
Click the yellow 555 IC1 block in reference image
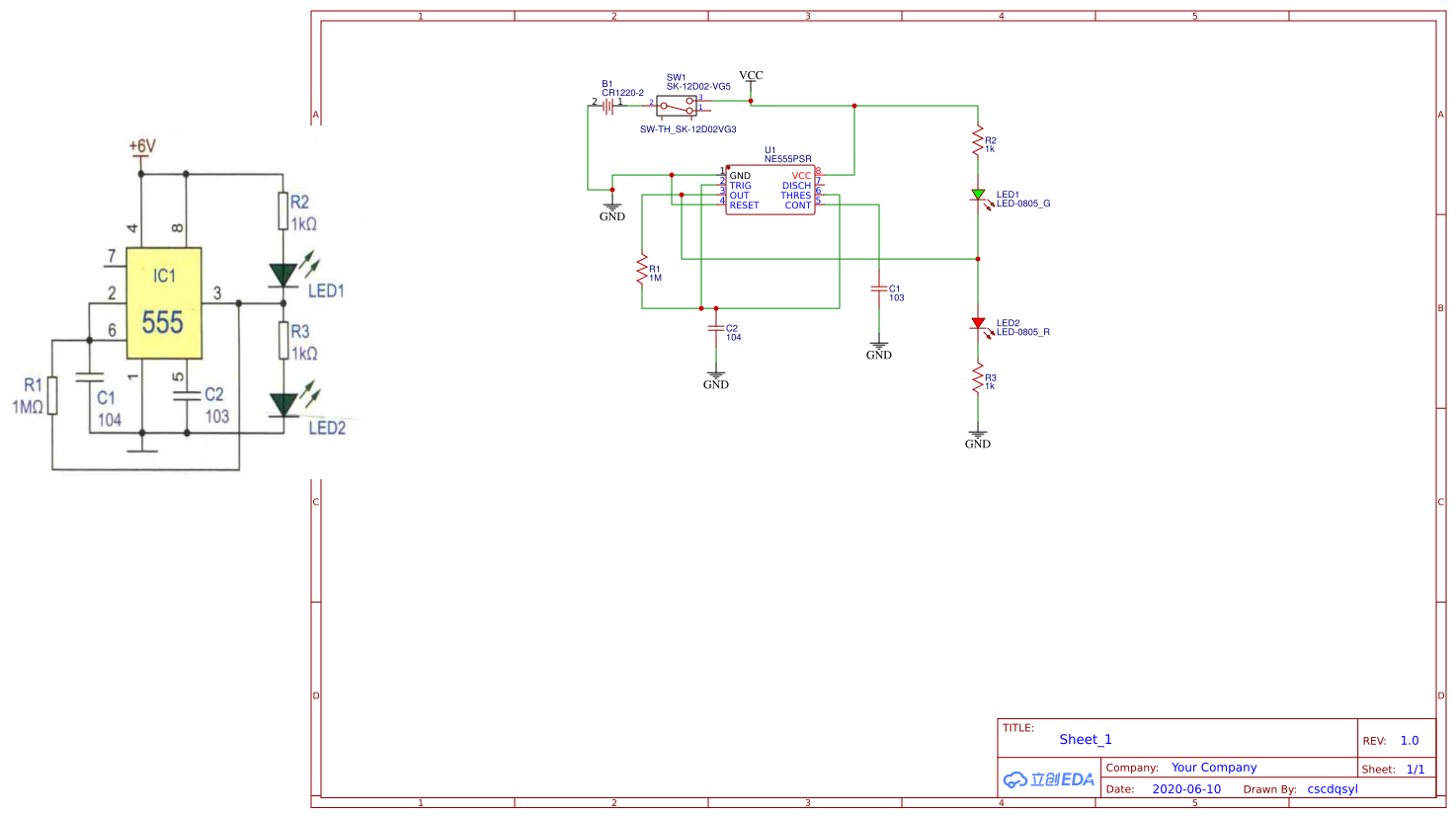164,303
